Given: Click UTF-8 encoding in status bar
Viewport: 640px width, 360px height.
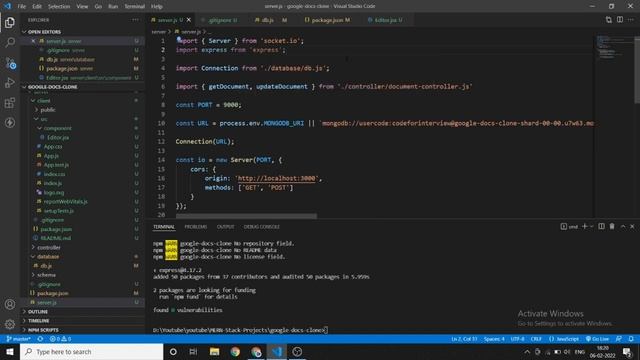Looking at the screenshot, I should (x=517, y=339).
